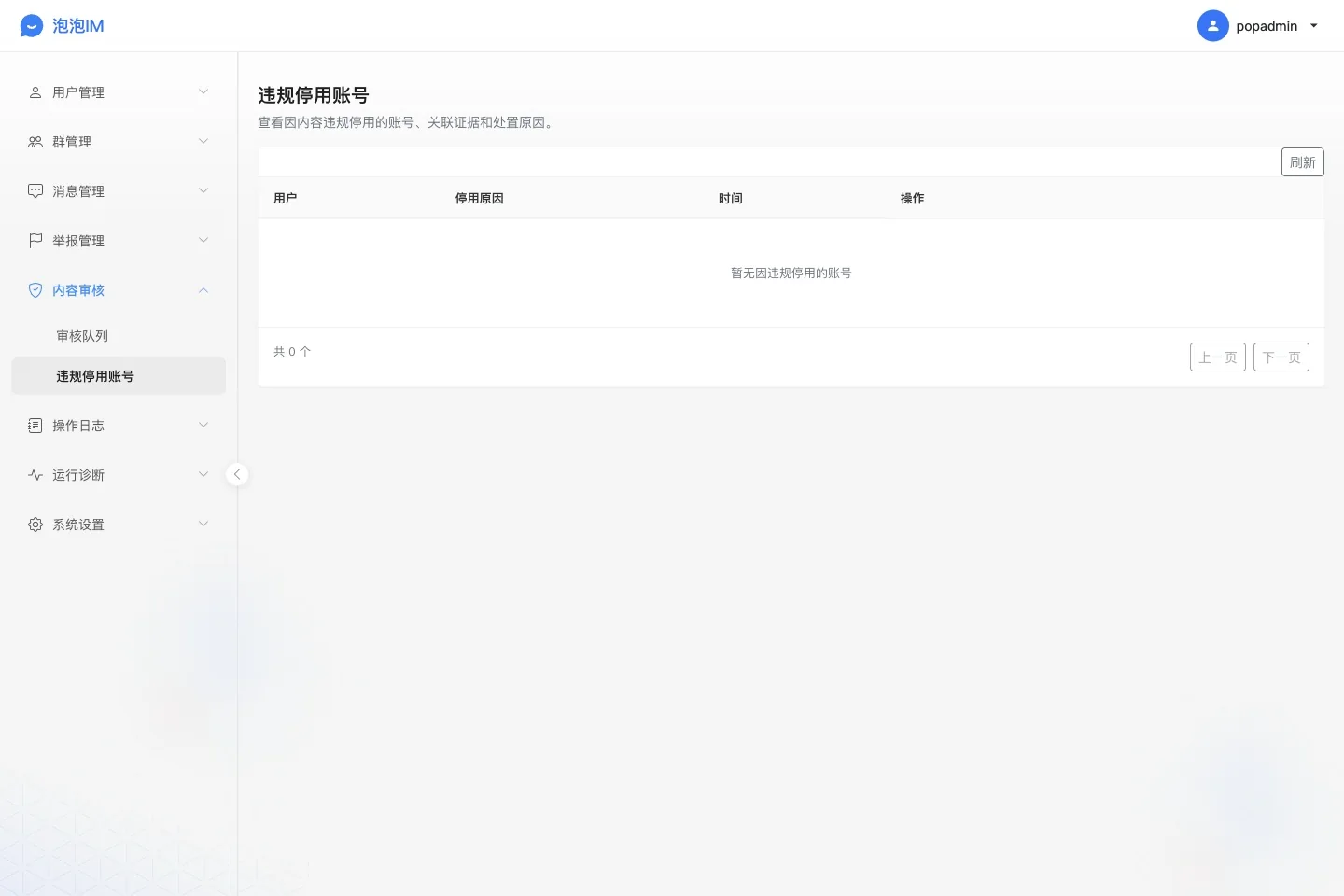
Task: Click the 共 0 个 total count text
Action: click(x=292, y=352)
